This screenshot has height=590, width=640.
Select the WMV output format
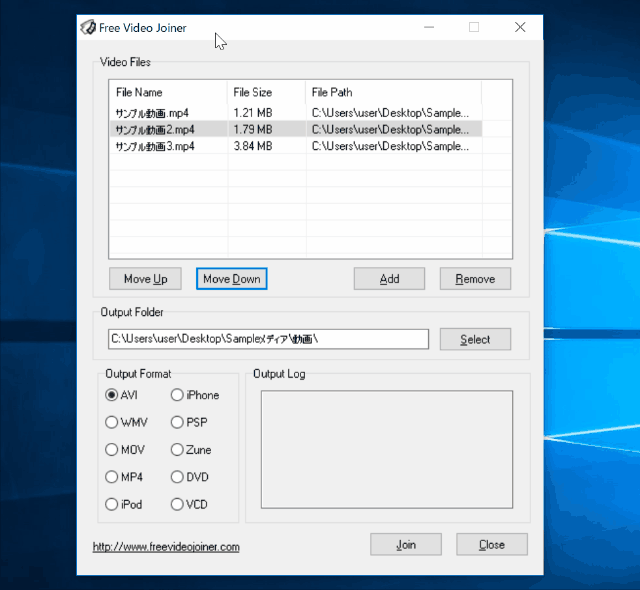(x=126, y=422)
